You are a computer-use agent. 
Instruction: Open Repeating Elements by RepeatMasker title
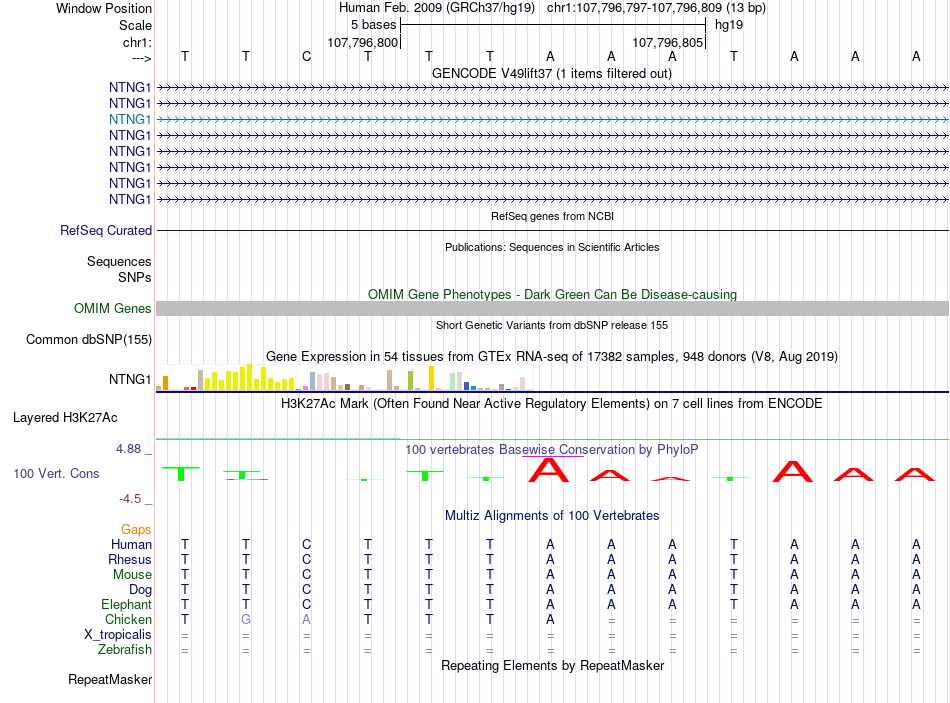552,665
